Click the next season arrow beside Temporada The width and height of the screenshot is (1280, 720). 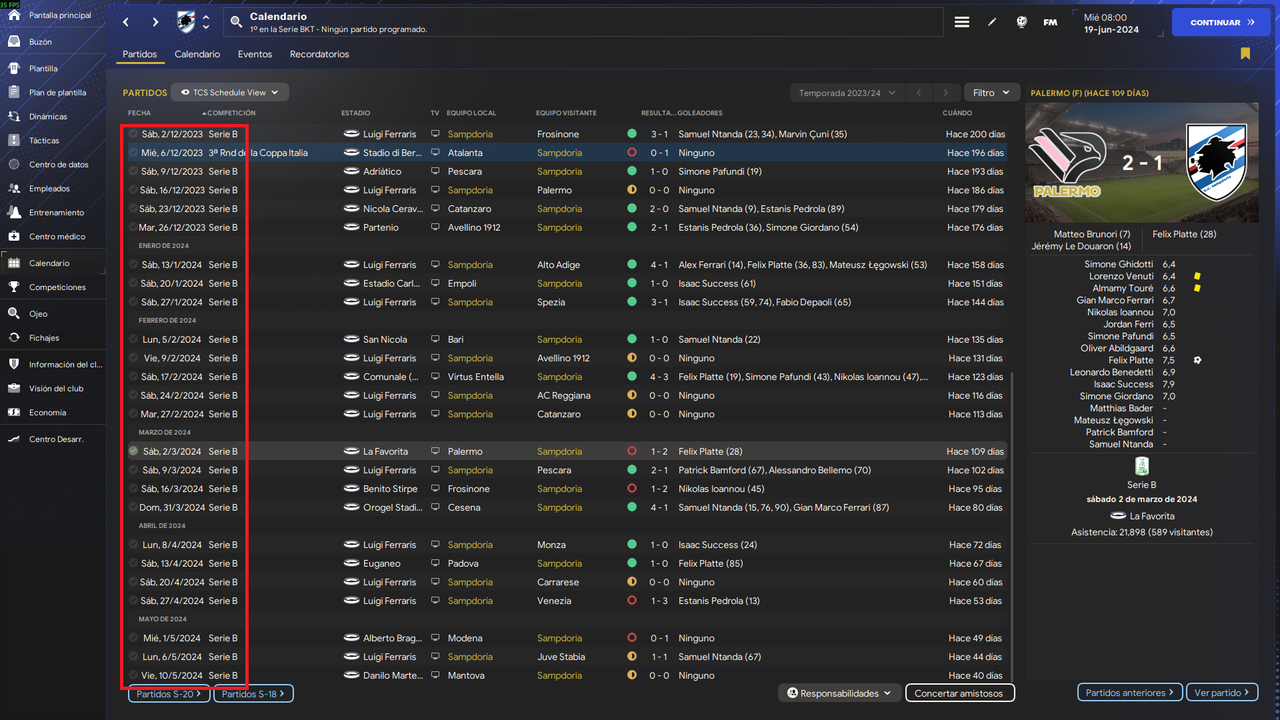point(945,93)
